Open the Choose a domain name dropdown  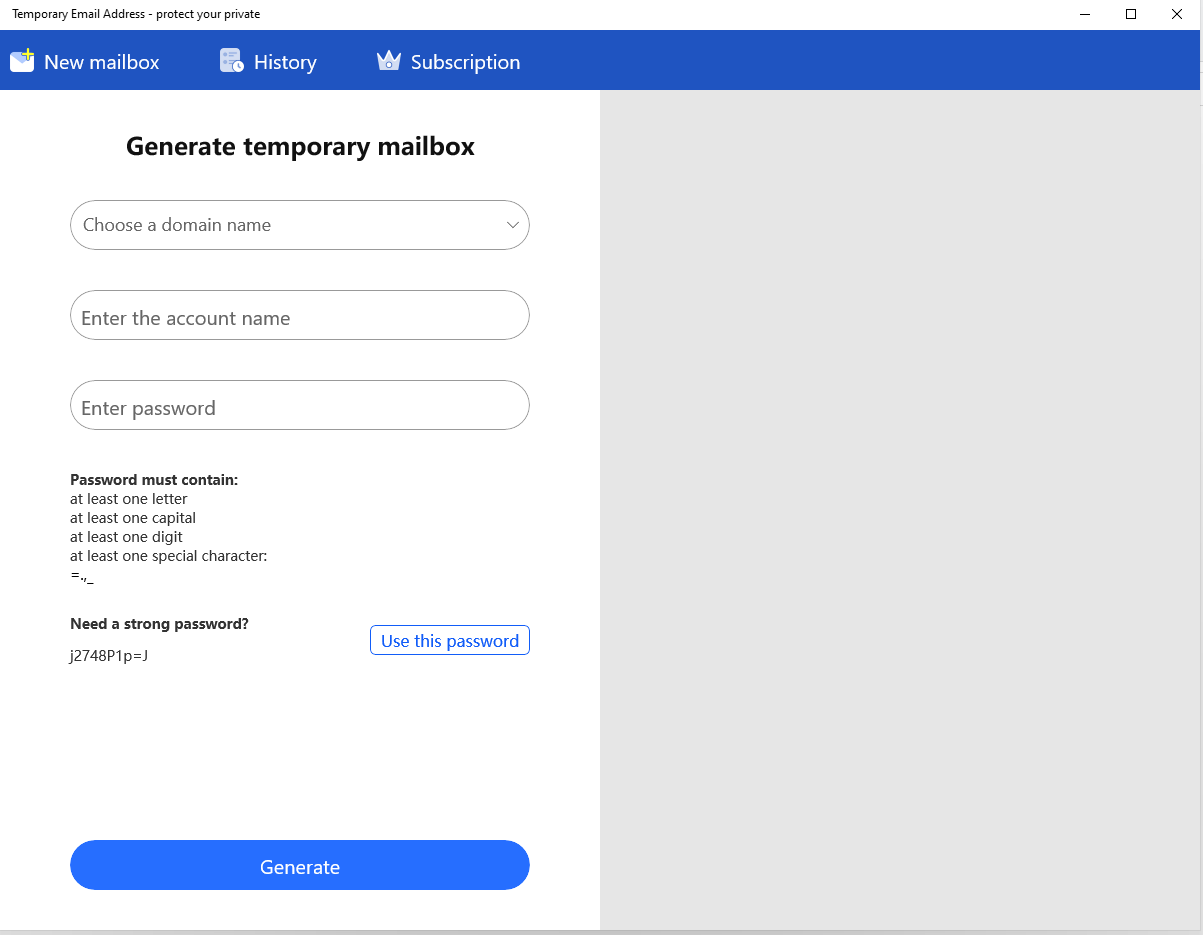pos(300,225)
